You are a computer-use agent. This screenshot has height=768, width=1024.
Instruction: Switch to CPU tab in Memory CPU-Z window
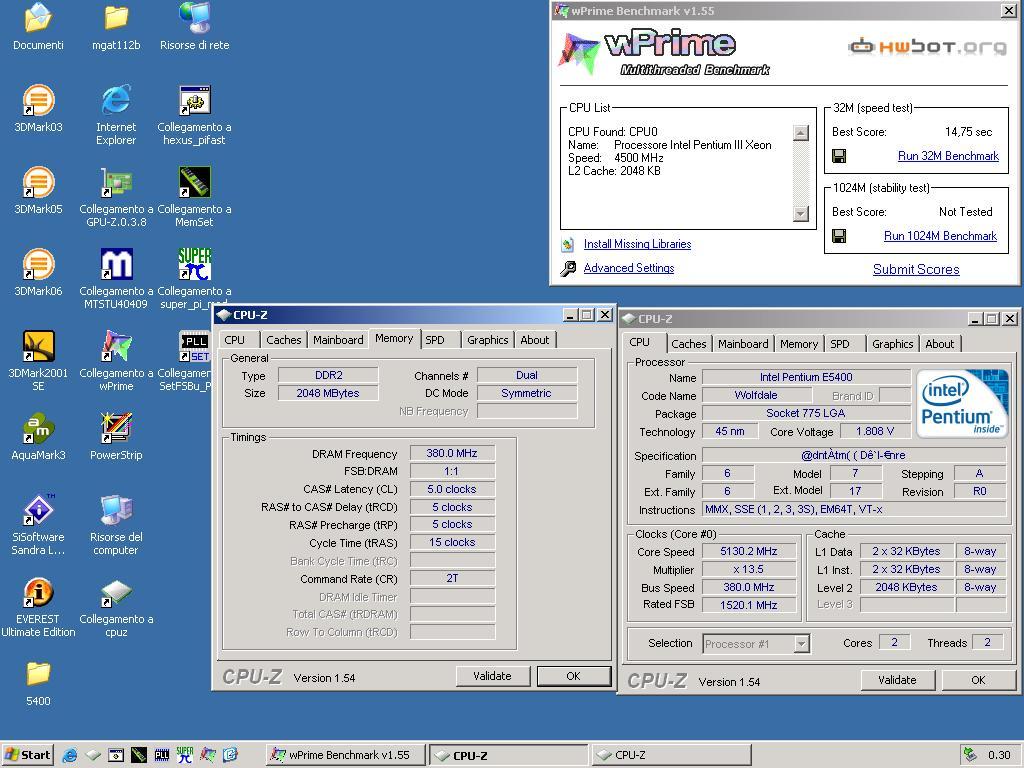coord(234,340)
